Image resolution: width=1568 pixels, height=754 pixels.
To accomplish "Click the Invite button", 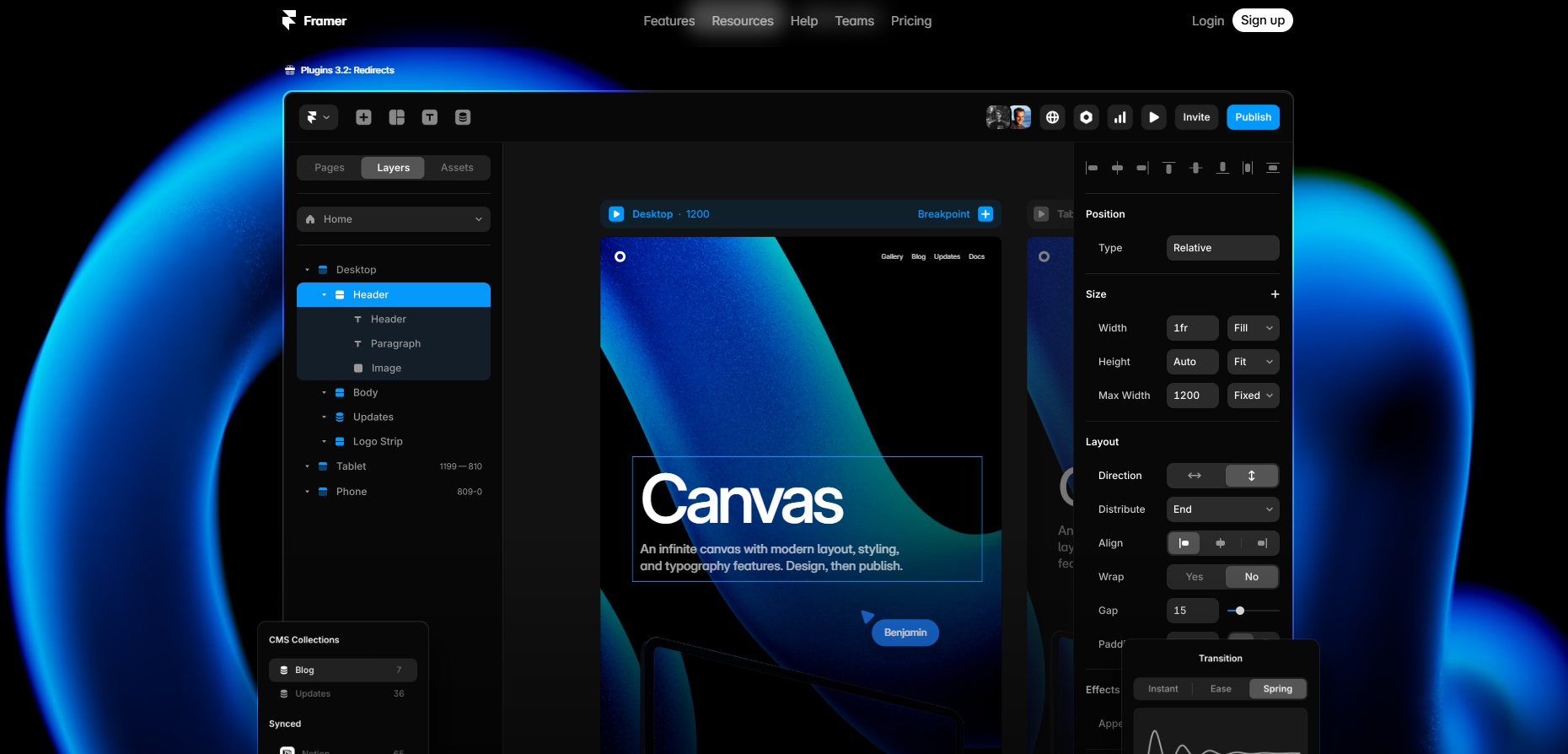I will click(x=1196, y=117).
